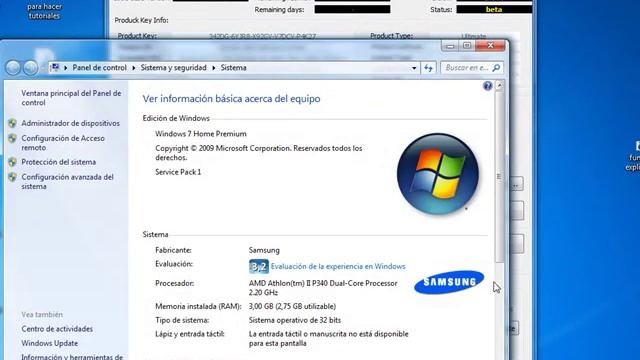The width and height of the screenshot is (640, 360).
Task: Click the scrollbar up arrow
Action: [499, 86]
